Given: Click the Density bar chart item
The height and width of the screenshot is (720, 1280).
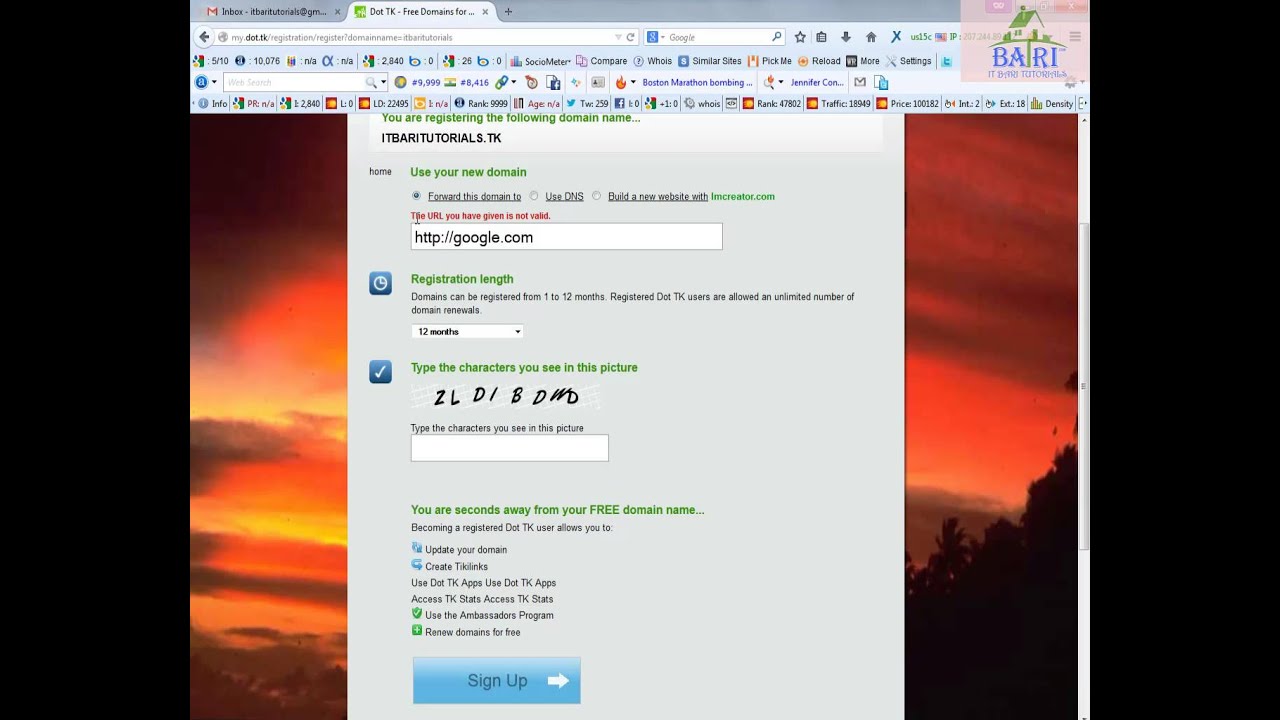Looking at the screenshot, I should tap(1052, 103).
